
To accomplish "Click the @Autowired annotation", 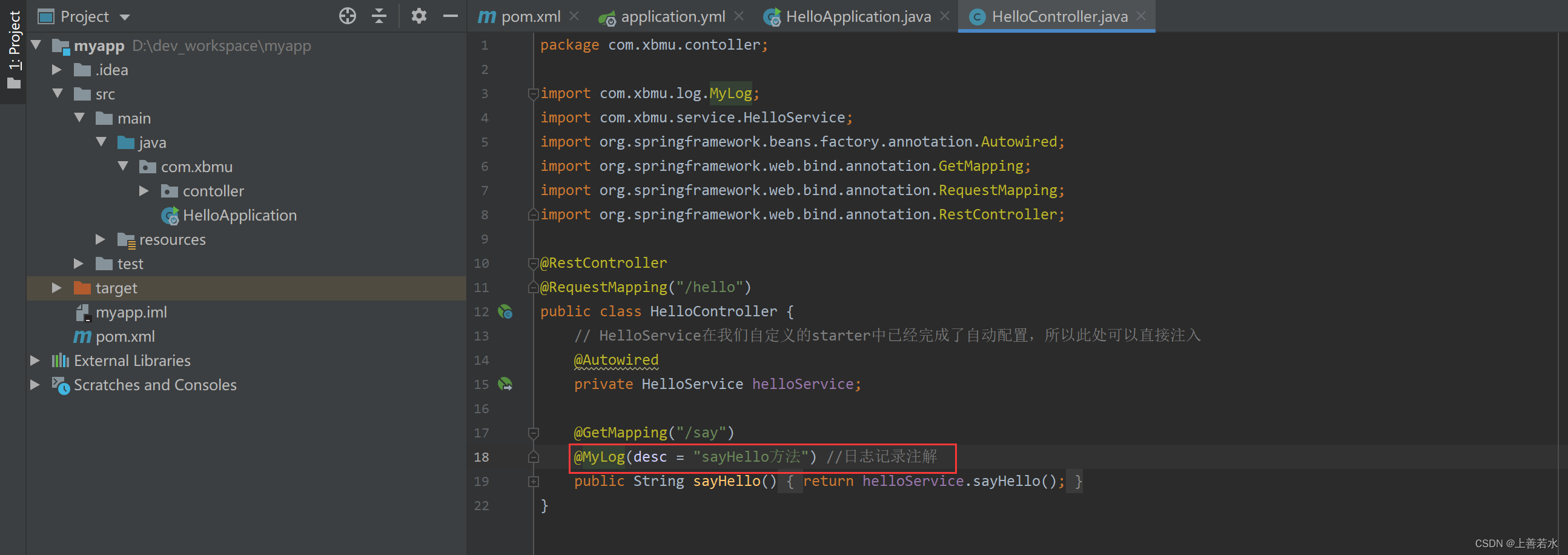I will 616,360.
